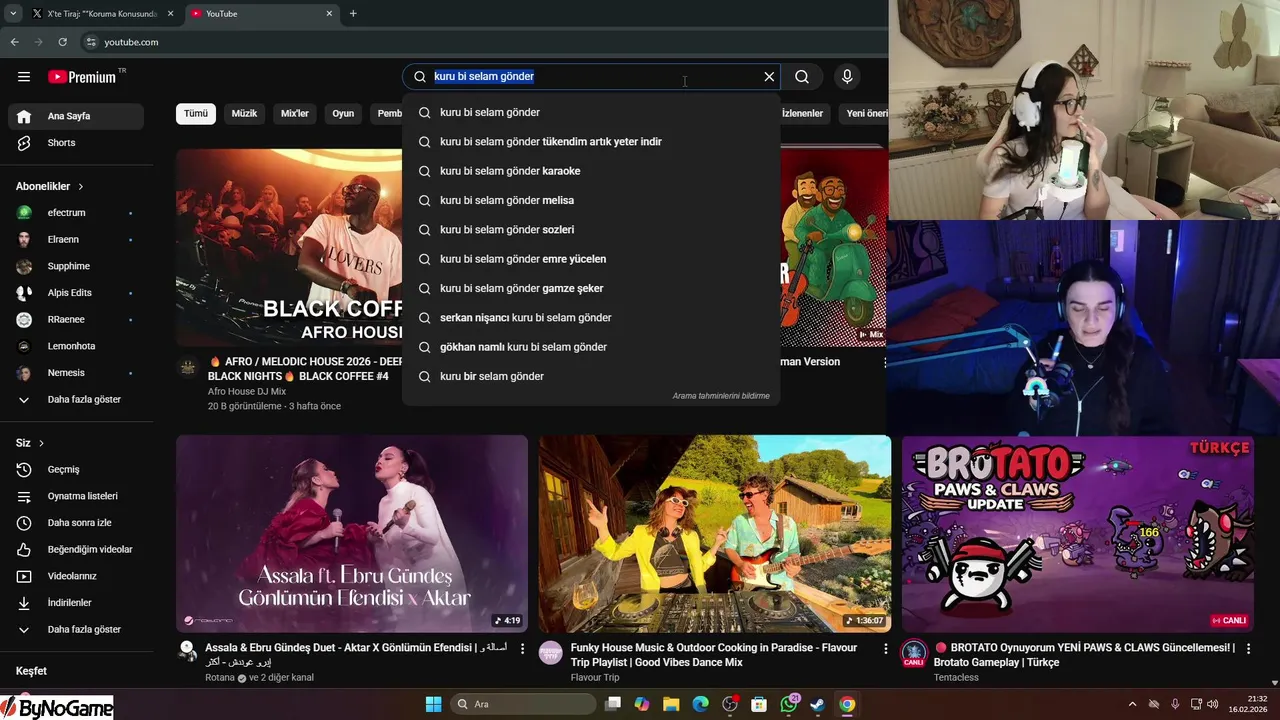The width and height of the screenshot is (1280, 720).
Task: Open the YouTube hamburger guide menu
Action: click(24, 77)
